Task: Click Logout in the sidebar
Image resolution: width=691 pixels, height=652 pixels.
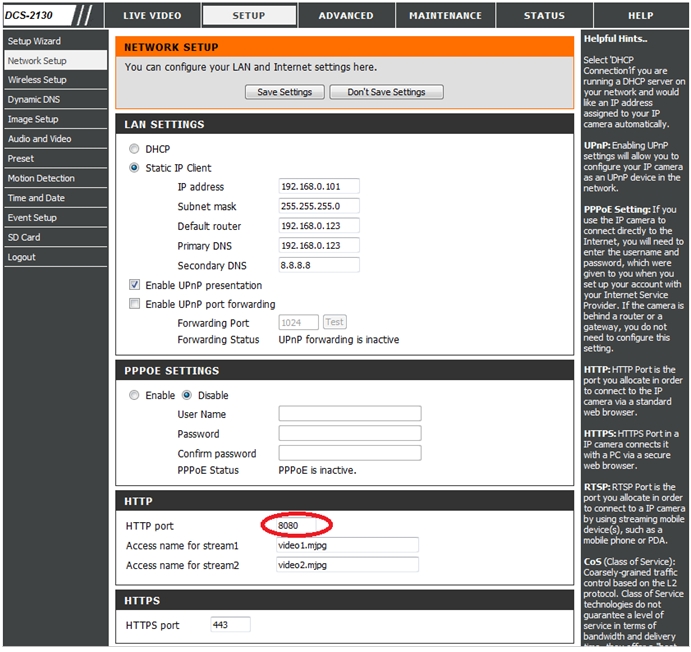Action: pos(21,257)
